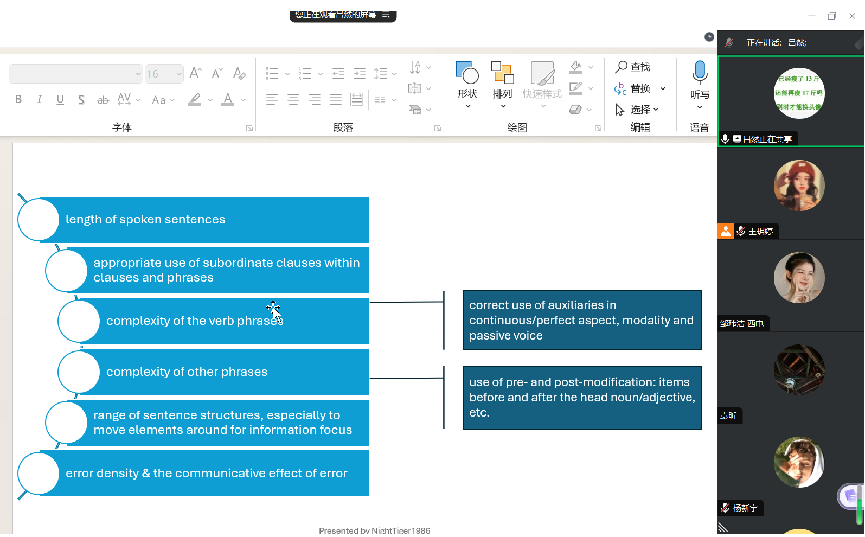Click the clear formatting icon
Viewport: 865px width, 537px height.
(x=239, y=74)
